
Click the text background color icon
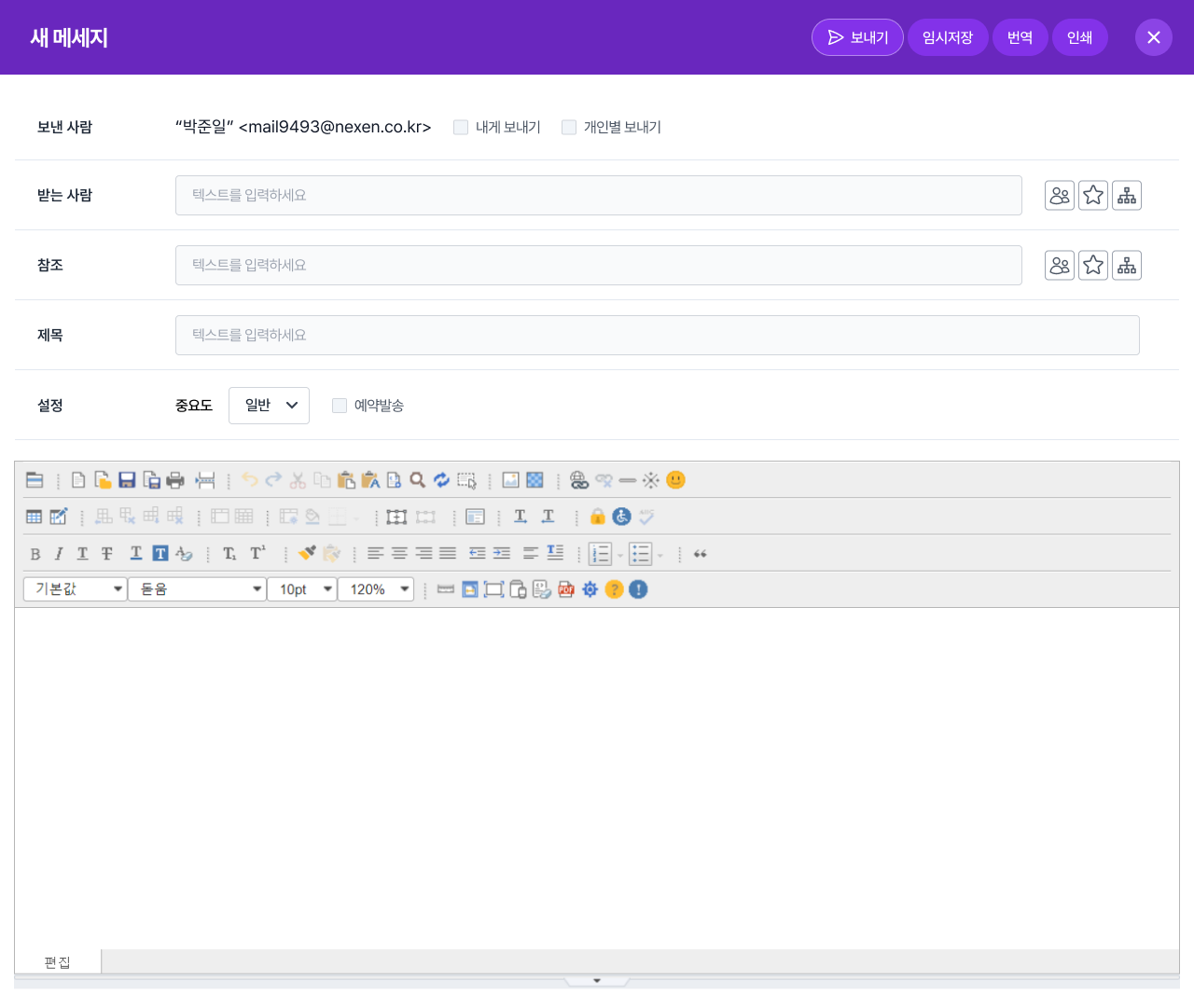[160, 554]
